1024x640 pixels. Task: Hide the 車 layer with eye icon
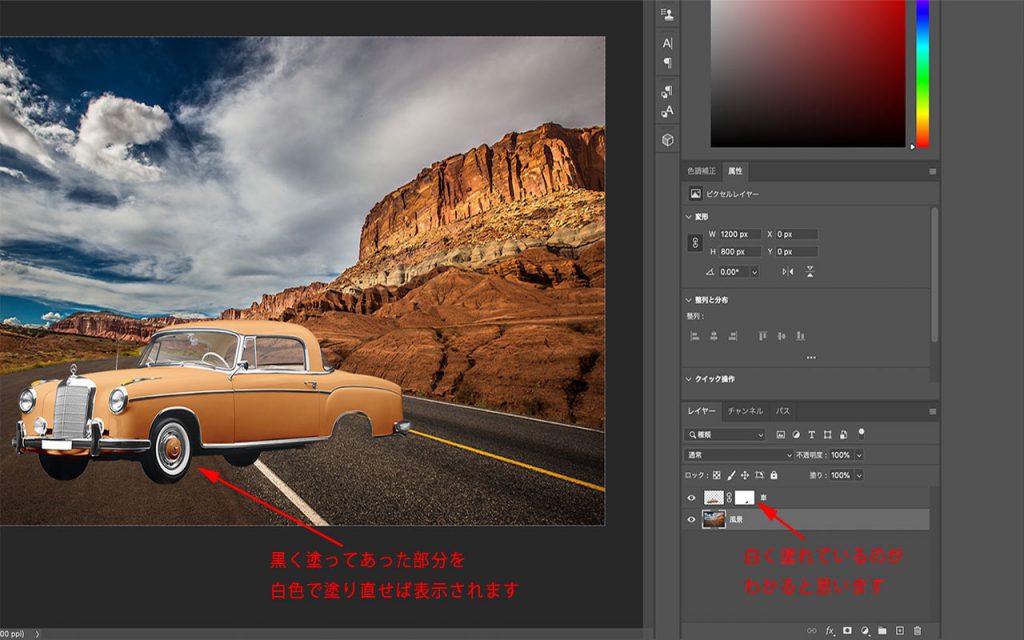pyautogui.click(x=692, y=498)
